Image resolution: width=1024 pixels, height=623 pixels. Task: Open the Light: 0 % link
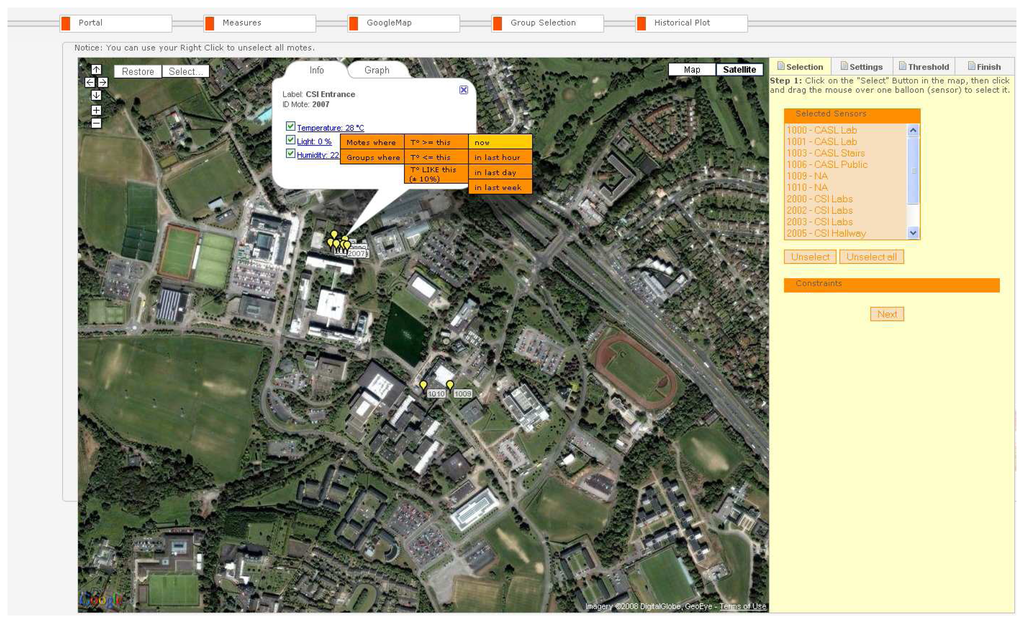pos(314,142)
